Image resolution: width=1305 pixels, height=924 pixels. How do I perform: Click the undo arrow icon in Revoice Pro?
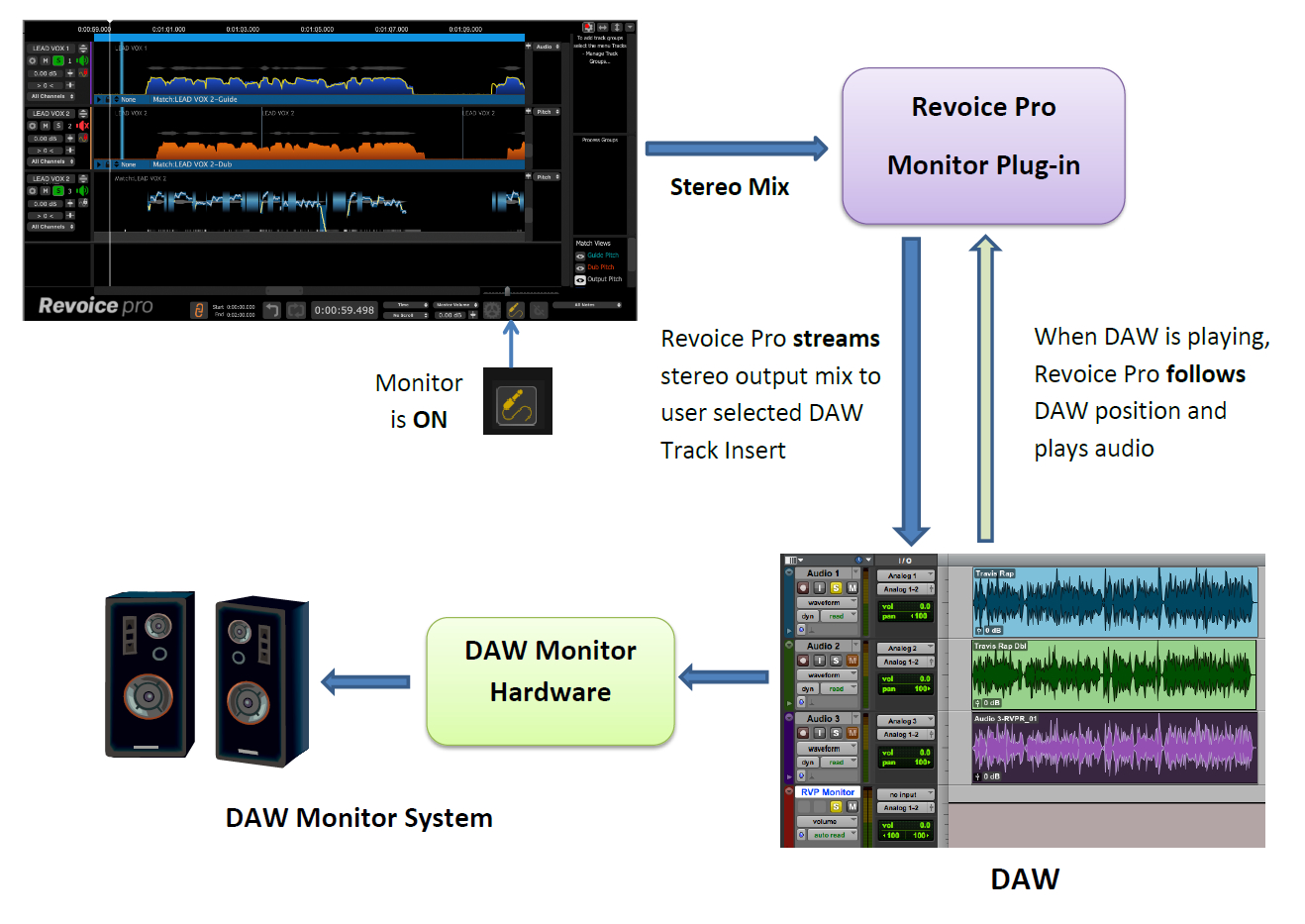(272, 310)
